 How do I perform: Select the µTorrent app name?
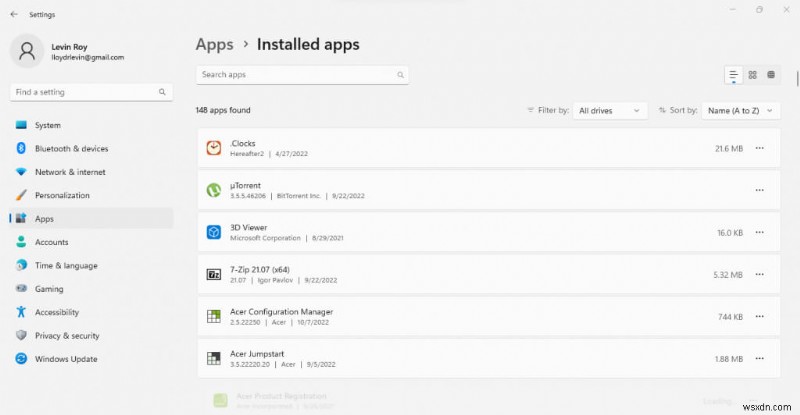245,185
